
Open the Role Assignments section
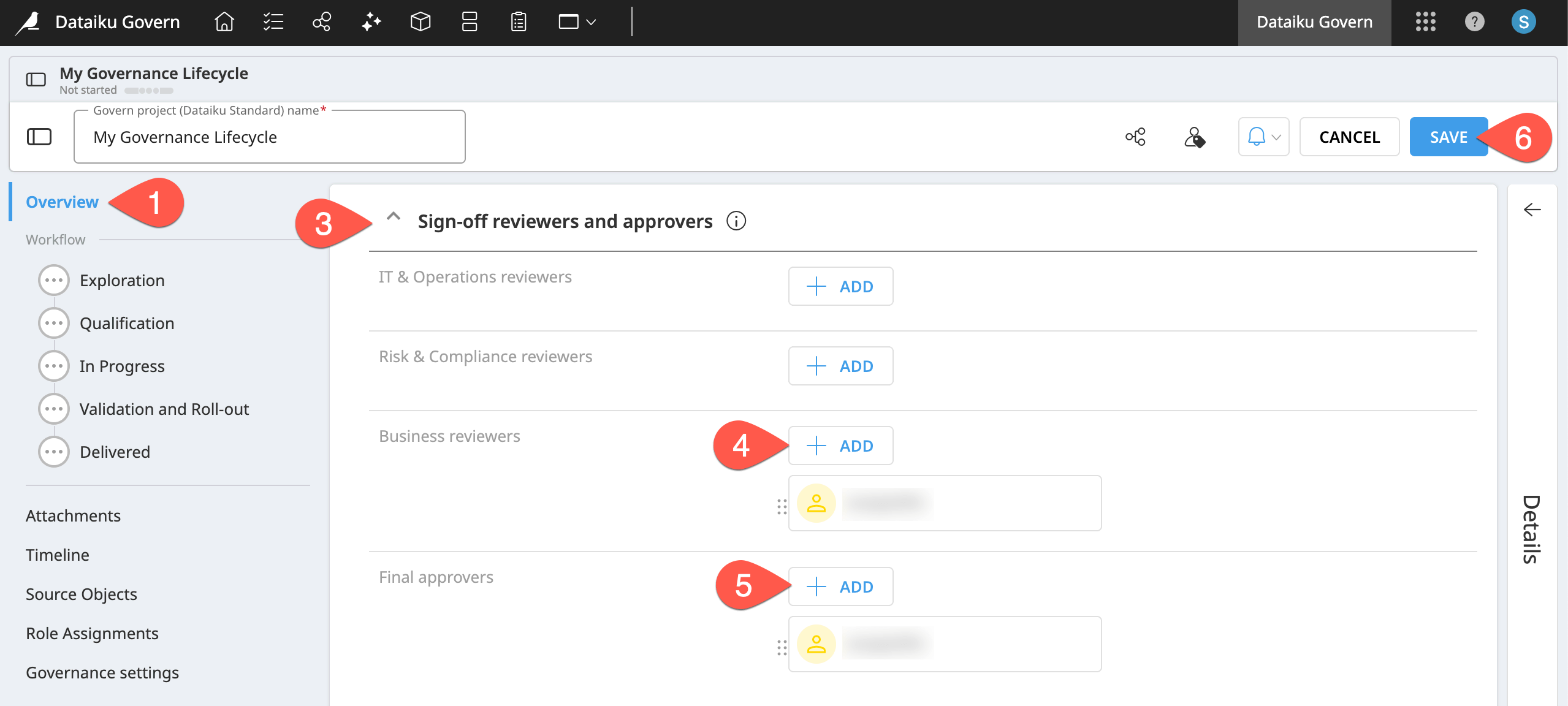92,633
